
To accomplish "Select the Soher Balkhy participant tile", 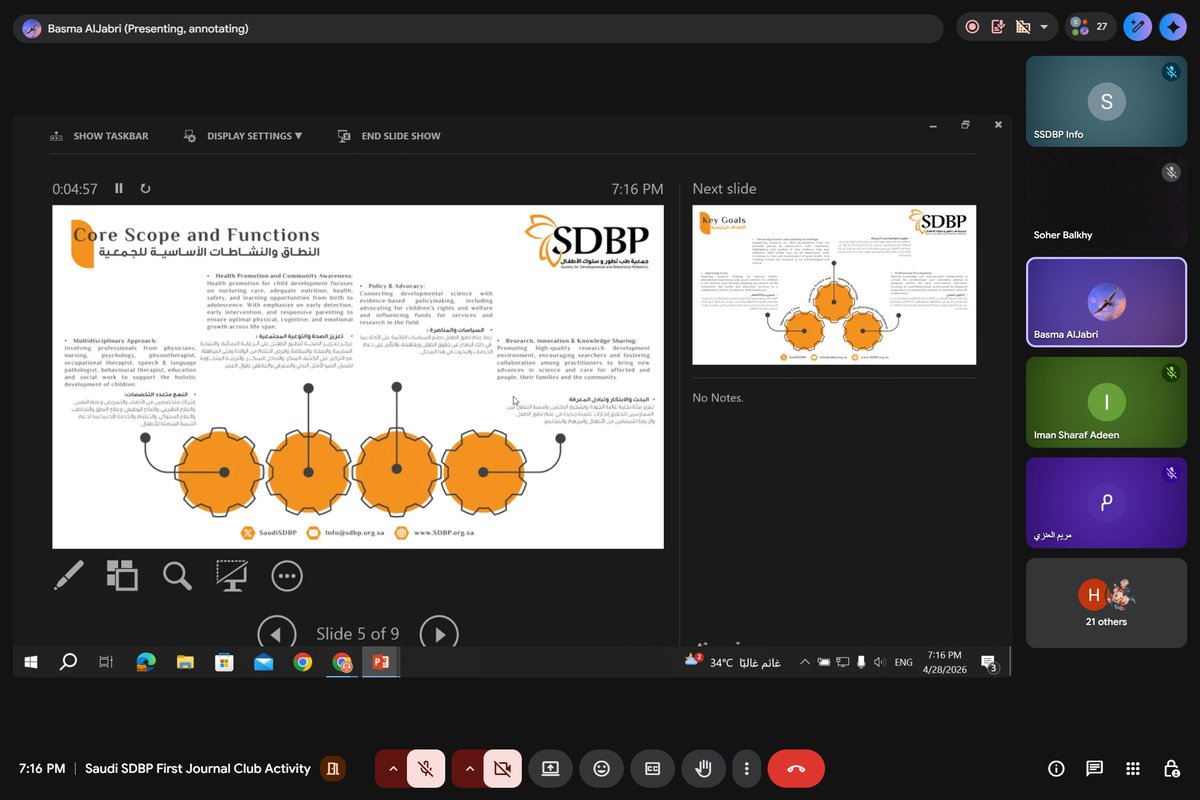I will (x=1106, y=202).
